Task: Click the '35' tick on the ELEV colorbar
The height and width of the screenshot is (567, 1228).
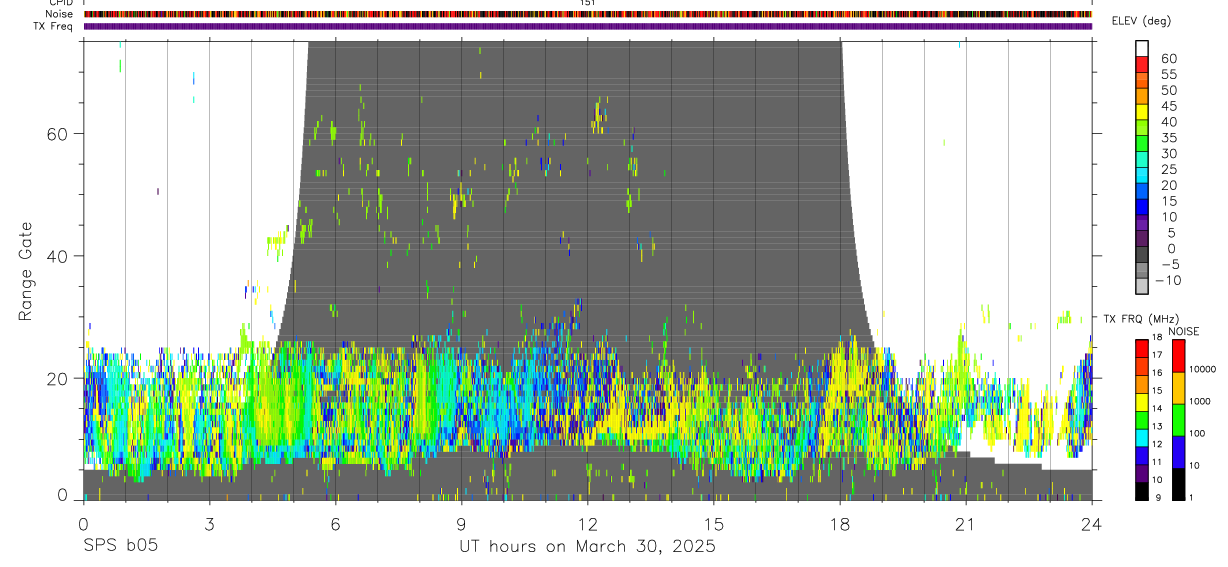Action: (1168, 138)
